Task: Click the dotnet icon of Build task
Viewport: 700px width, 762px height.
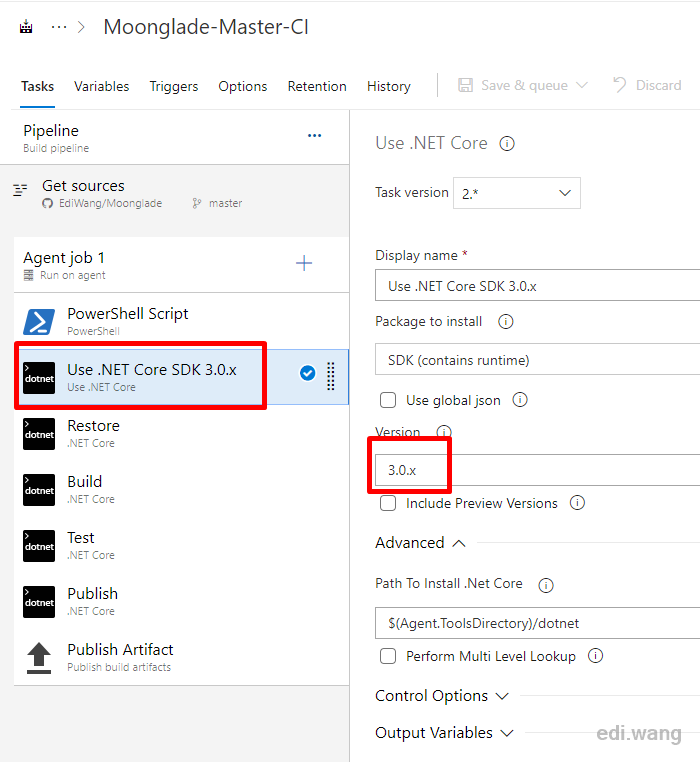Action: (39, 490)
